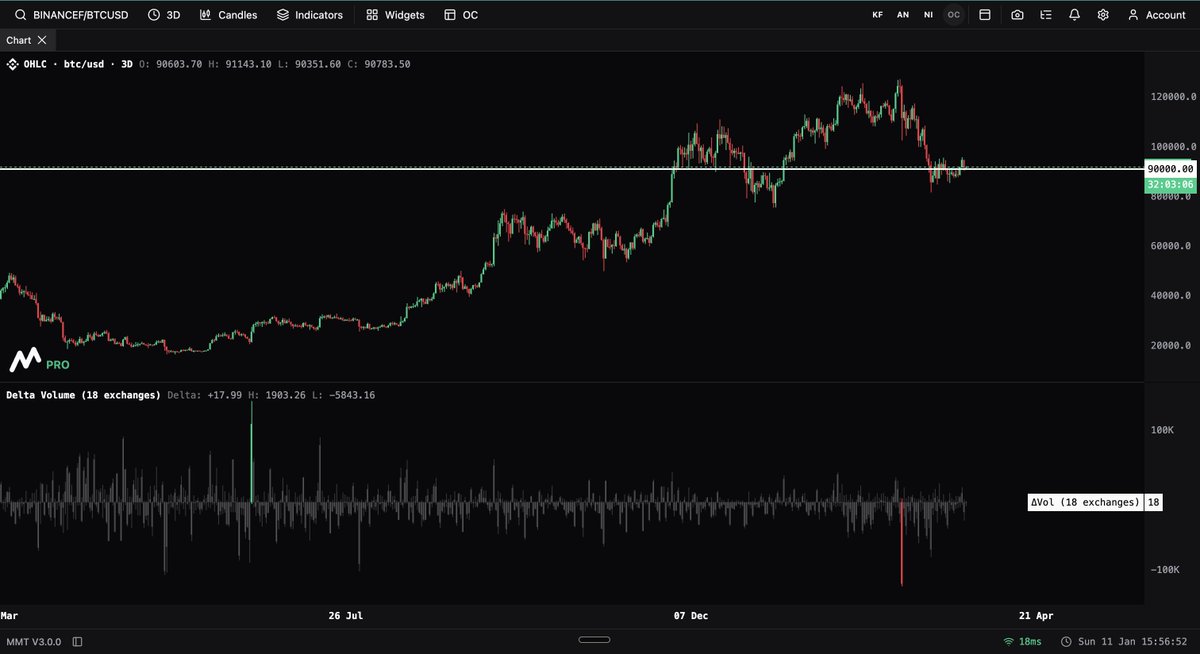Click the 100K delta volume axis label
This screenshot has height=654, width=1200.
tap(1163, 431)
